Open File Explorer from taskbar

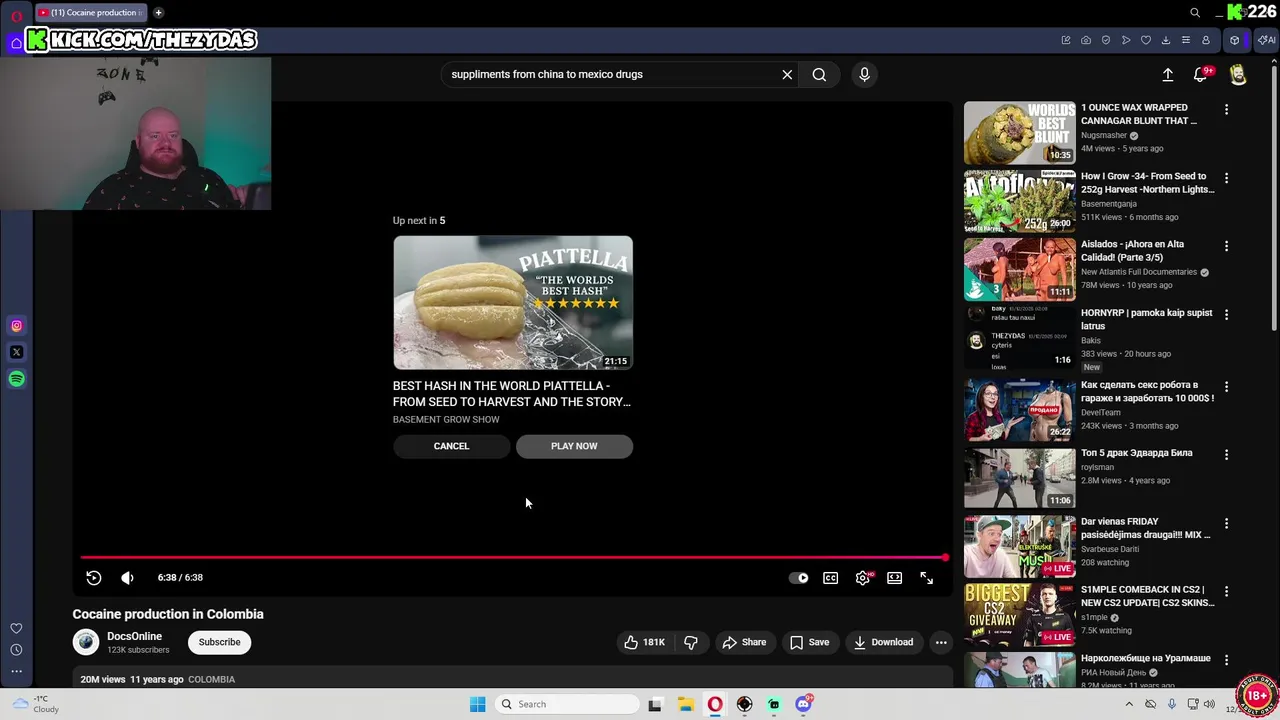click(685, 704)
